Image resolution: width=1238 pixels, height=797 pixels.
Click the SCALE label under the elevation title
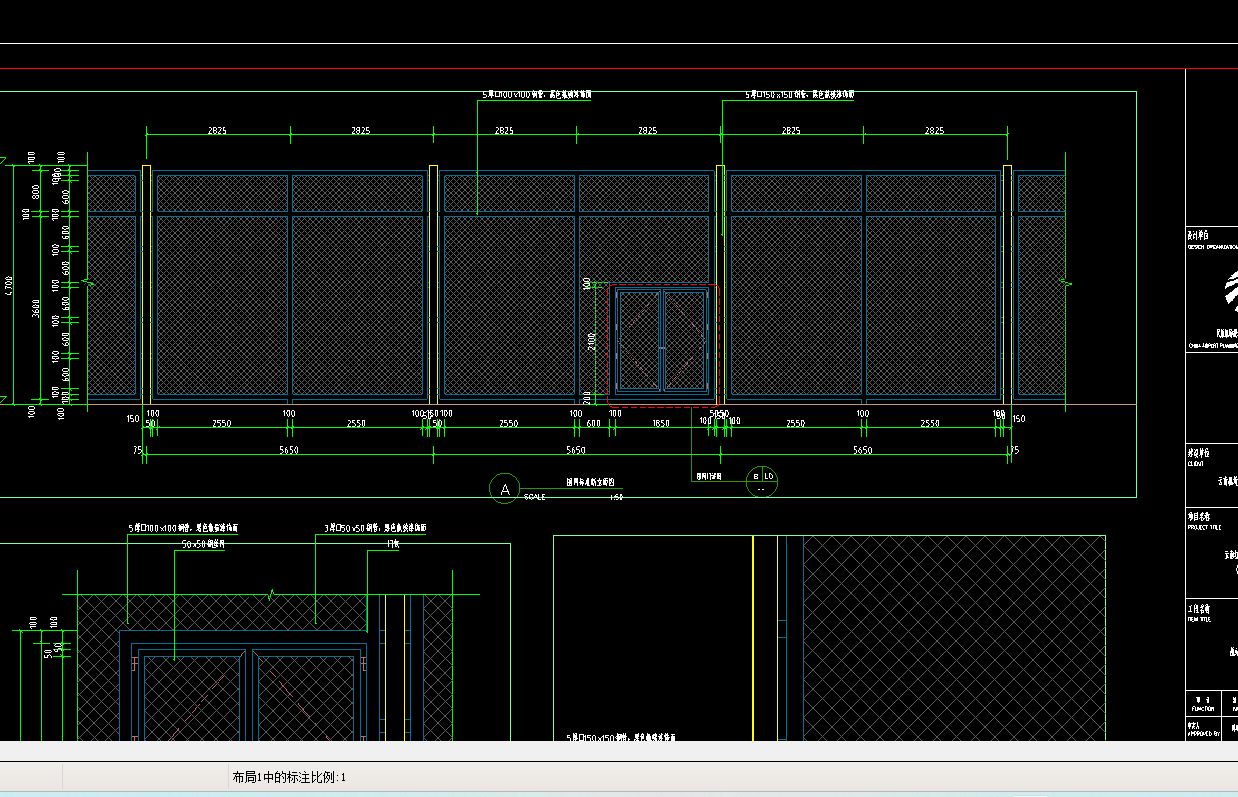click(x=535, y=497)
